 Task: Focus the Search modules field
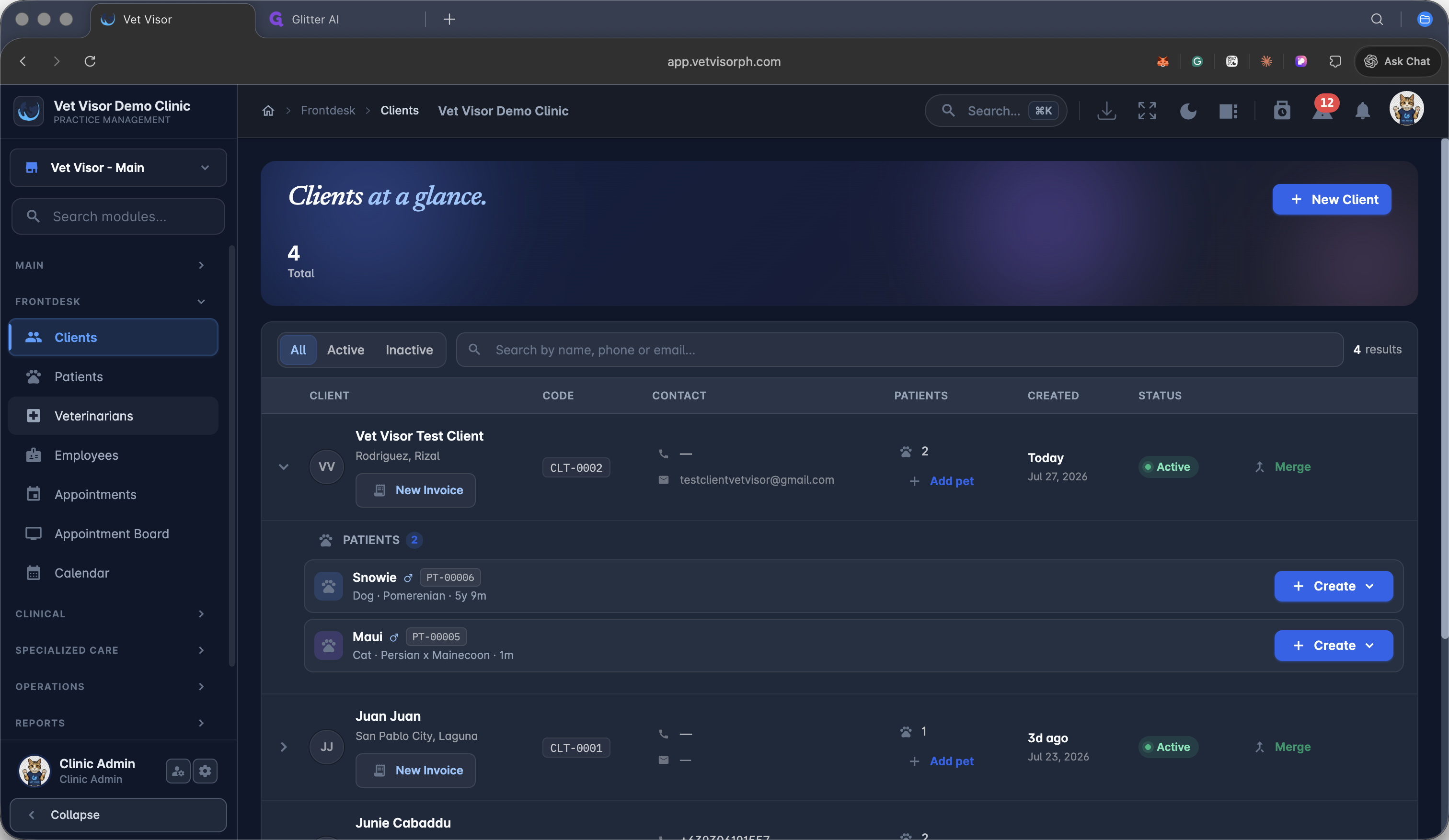point(118,216)
